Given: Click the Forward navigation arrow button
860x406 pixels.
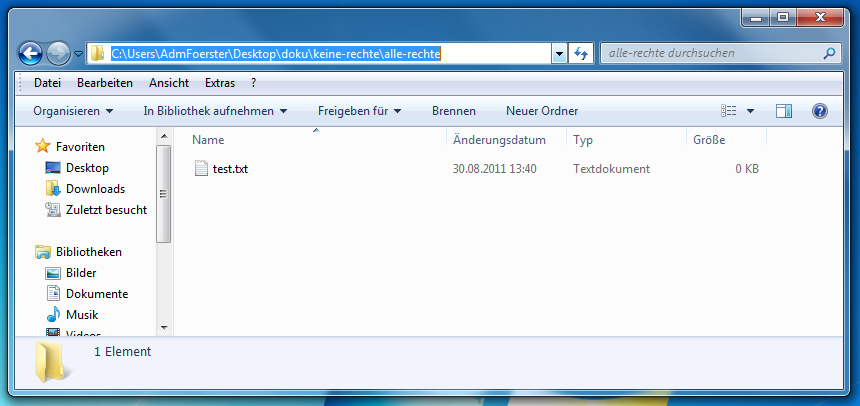Looking at the screenshot, I should point(58,53).
